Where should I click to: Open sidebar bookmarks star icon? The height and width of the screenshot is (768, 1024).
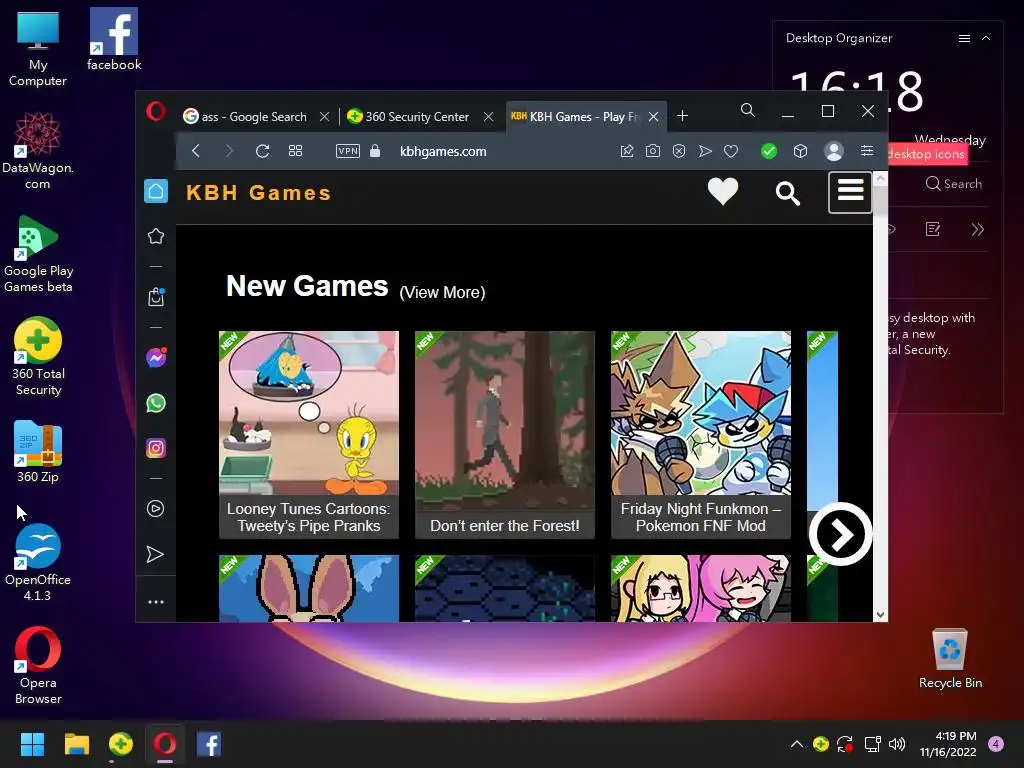point(155,236)
